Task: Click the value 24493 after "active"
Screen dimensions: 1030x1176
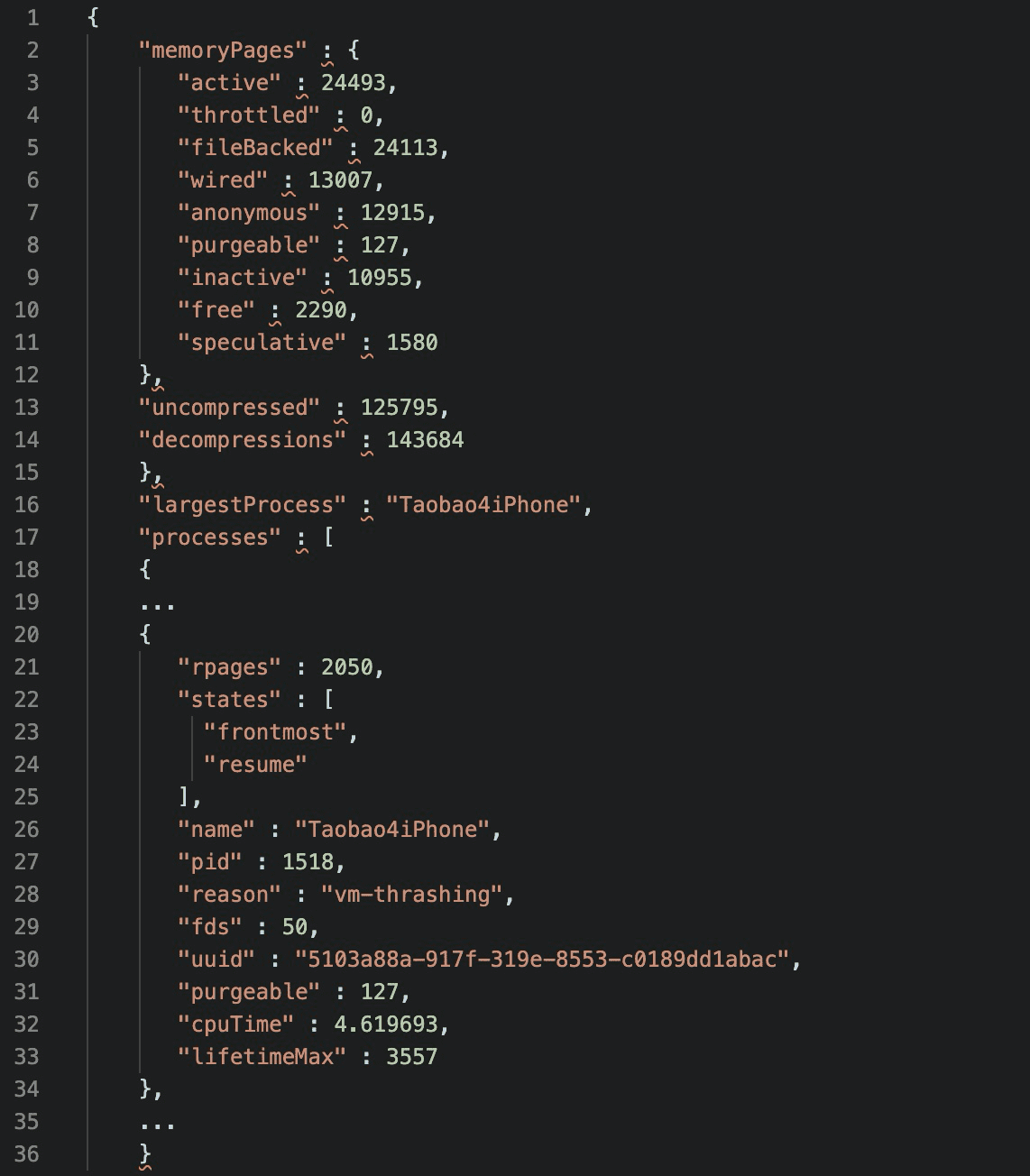Action: [x=353, y=83]
